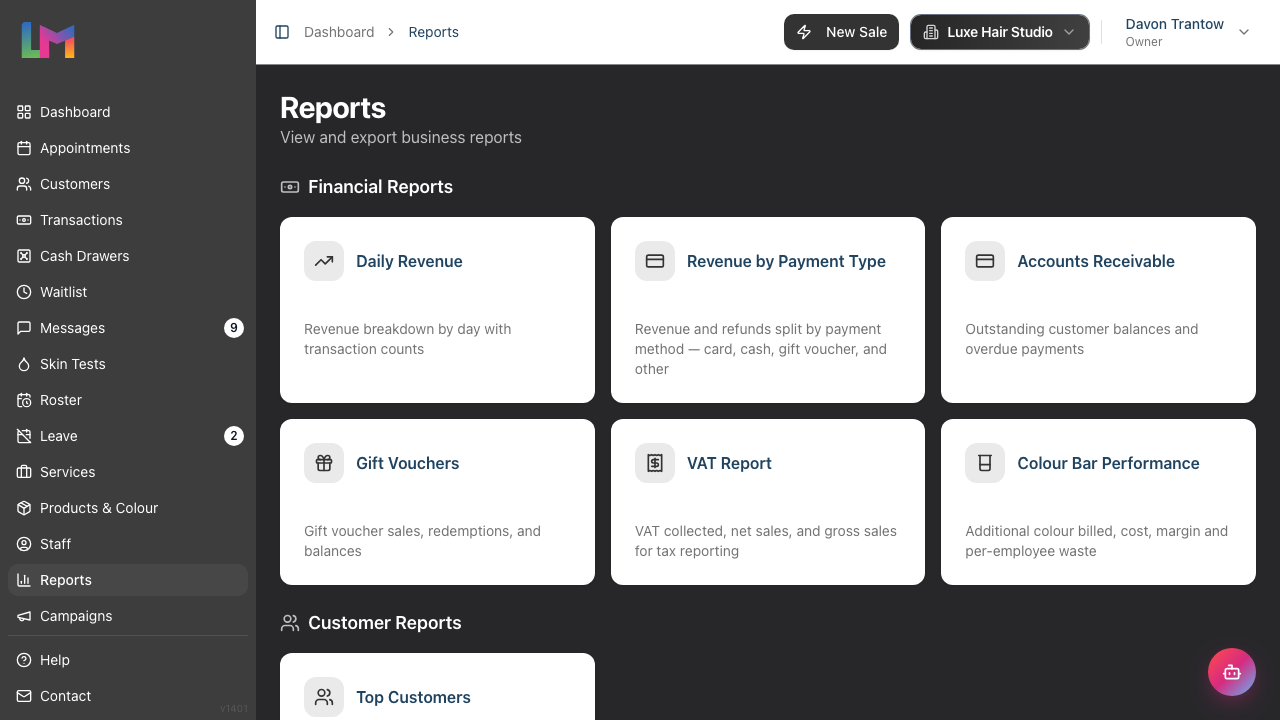Click the Financial Reports section heading
The width and height of the screenshot is (1280, 720).
[x=380, y=187]
